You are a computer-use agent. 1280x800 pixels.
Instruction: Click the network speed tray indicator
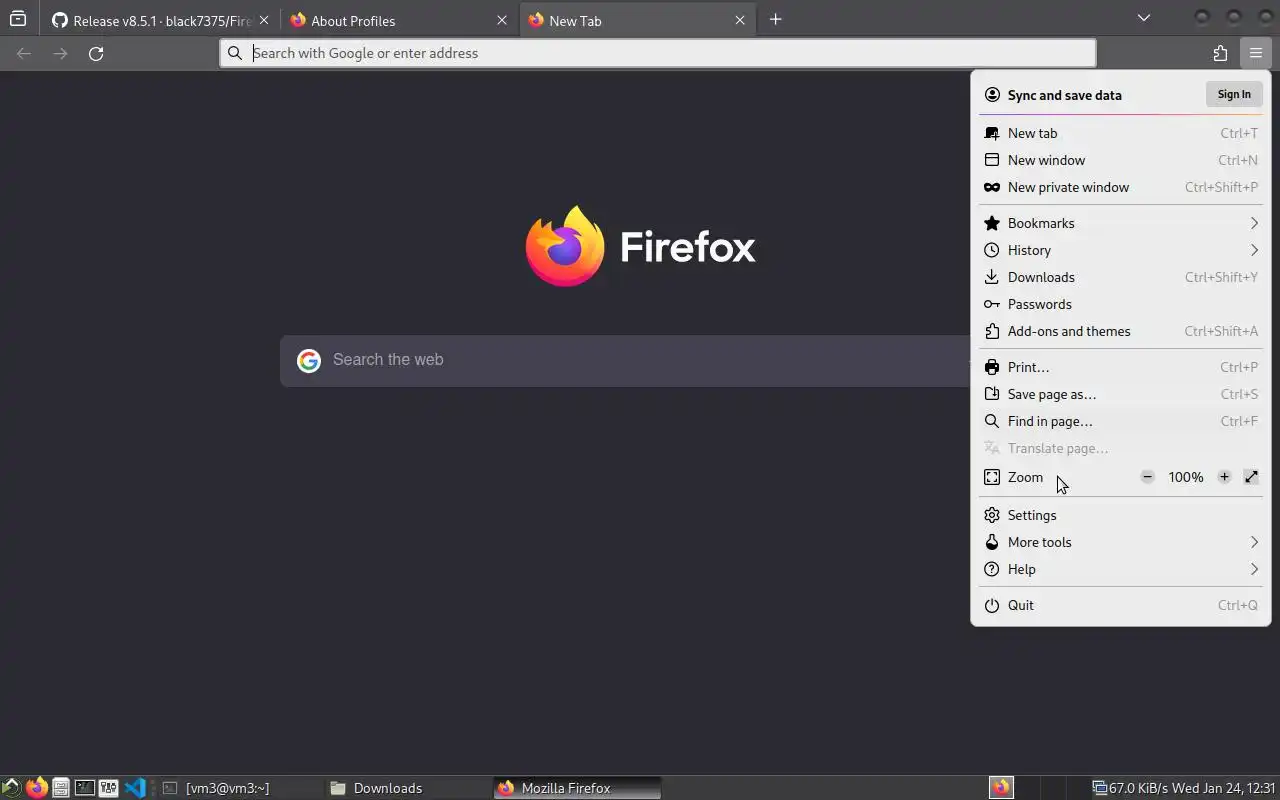coord(1130,788)
